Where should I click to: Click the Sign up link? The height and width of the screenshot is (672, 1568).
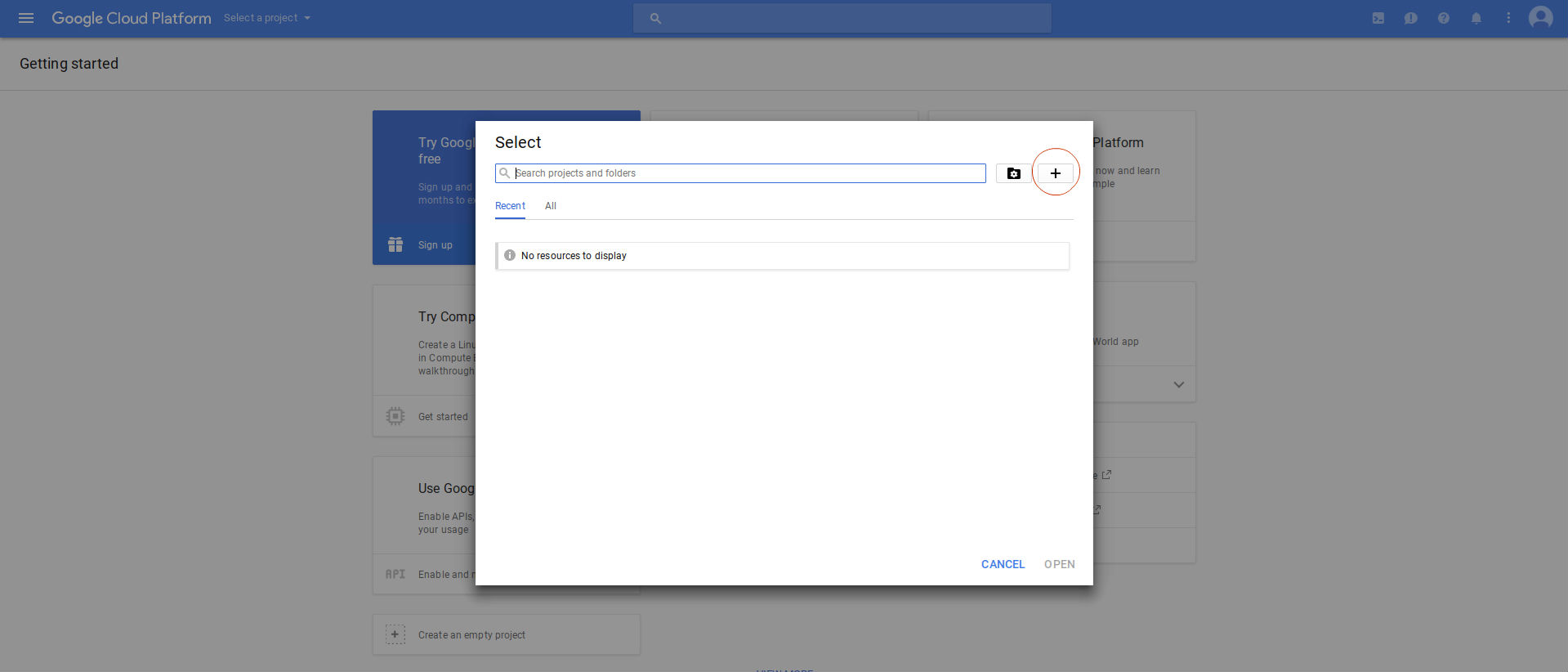click(x=435, y=245)
